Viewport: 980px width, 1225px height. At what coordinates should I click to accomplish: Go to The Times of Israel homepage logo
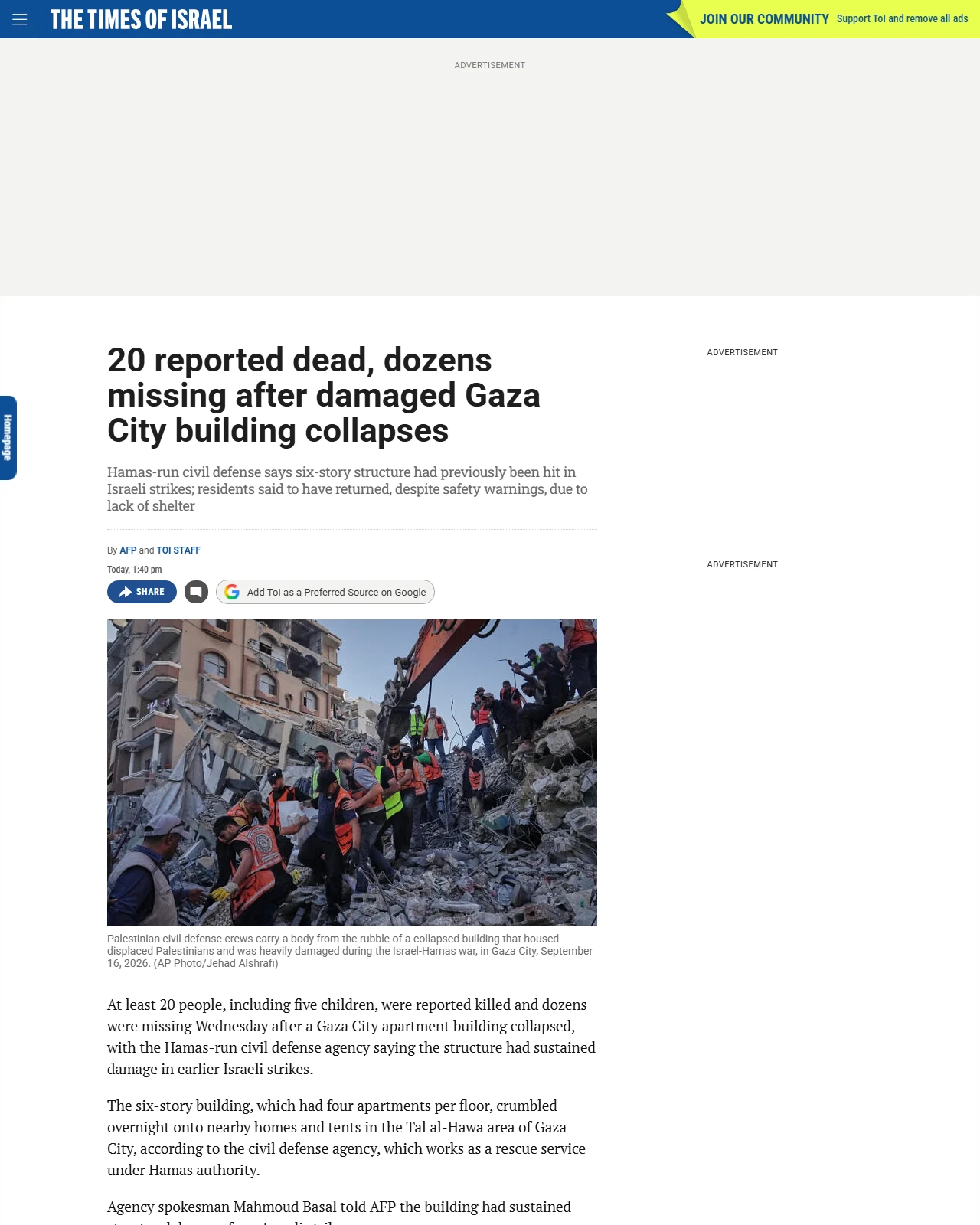(x=141, y=19)
